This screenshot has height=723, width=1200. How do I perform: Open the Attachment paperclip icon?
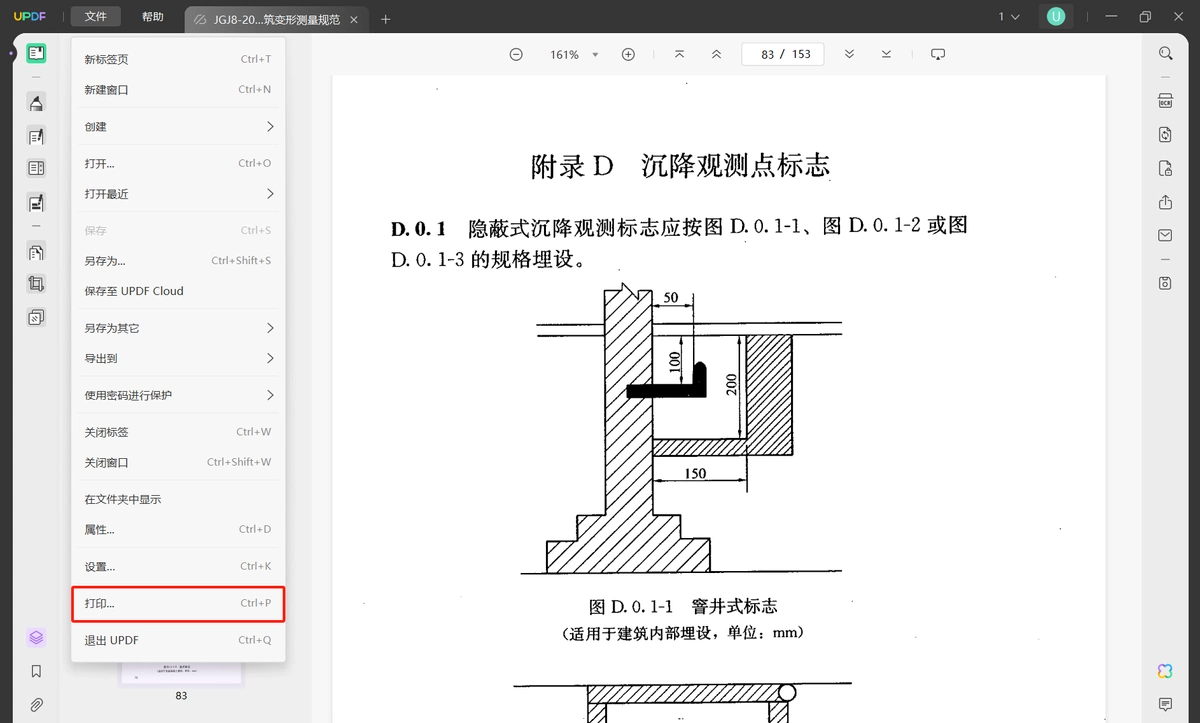click(36, 705)
